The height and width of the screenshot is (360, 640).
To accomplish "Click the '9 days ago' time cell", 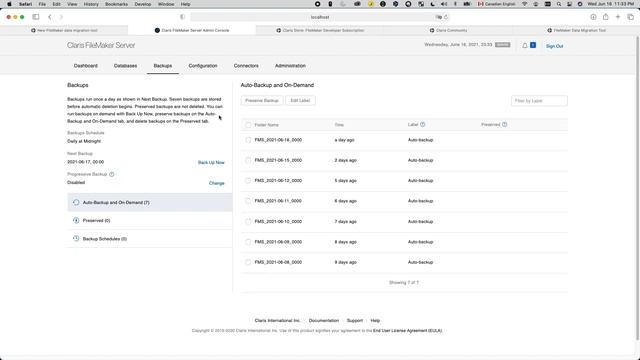I will click(345, 262).
